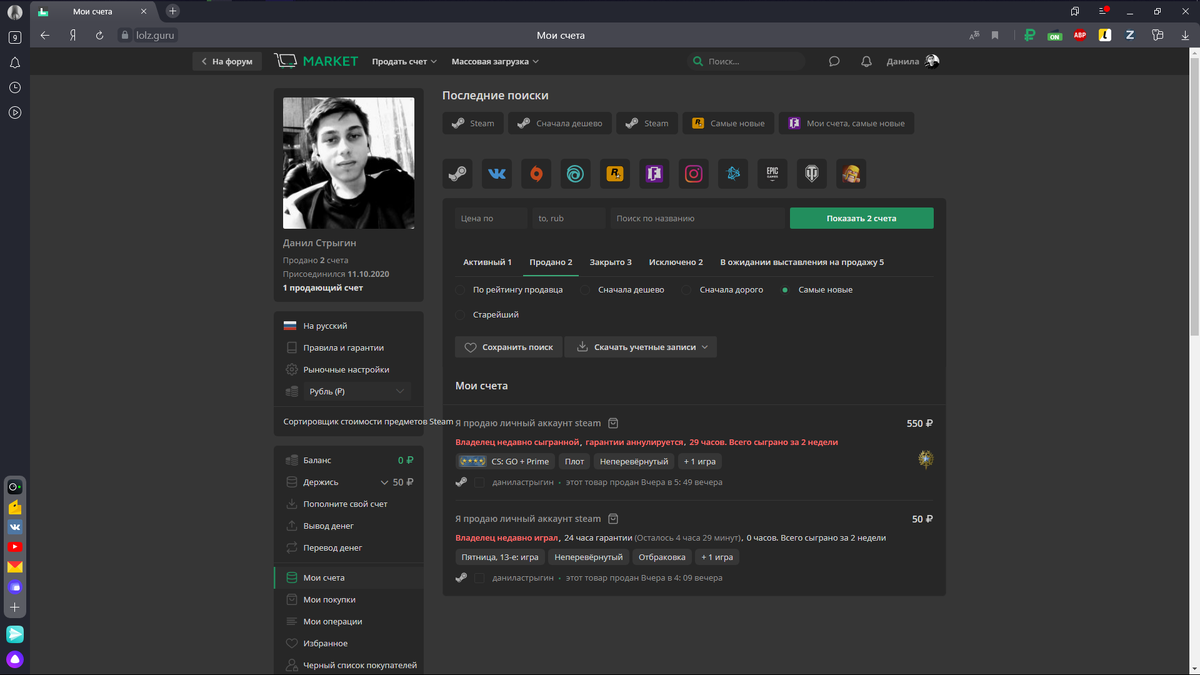This screenshot has height=675, width=1200.
Task: Switch to 'Закрыто 3' tab
Action: pos(610,262)
